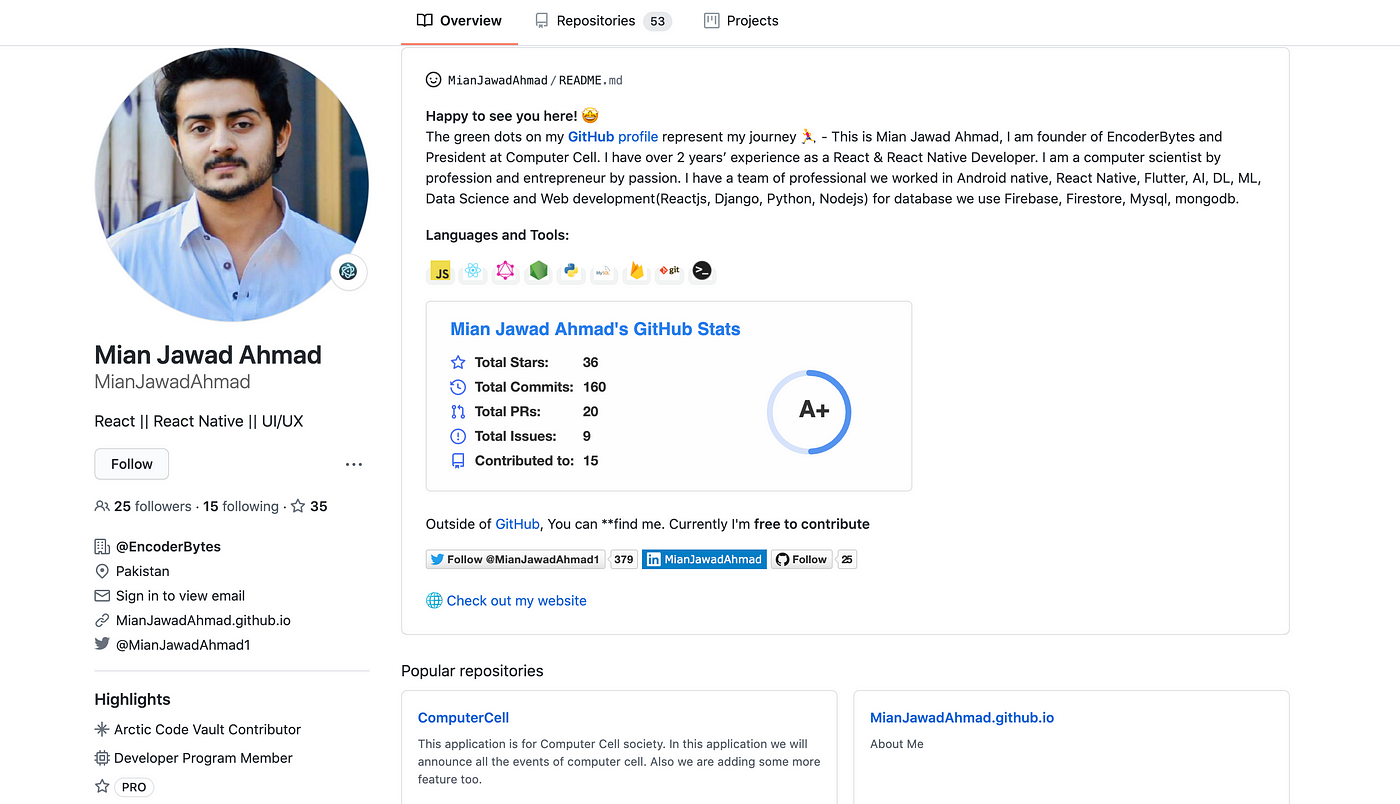Open the Projects tab
Image resolution: width=1400 pixels, height=804 pixels.
pyautogui.click(x=741, y=21)
